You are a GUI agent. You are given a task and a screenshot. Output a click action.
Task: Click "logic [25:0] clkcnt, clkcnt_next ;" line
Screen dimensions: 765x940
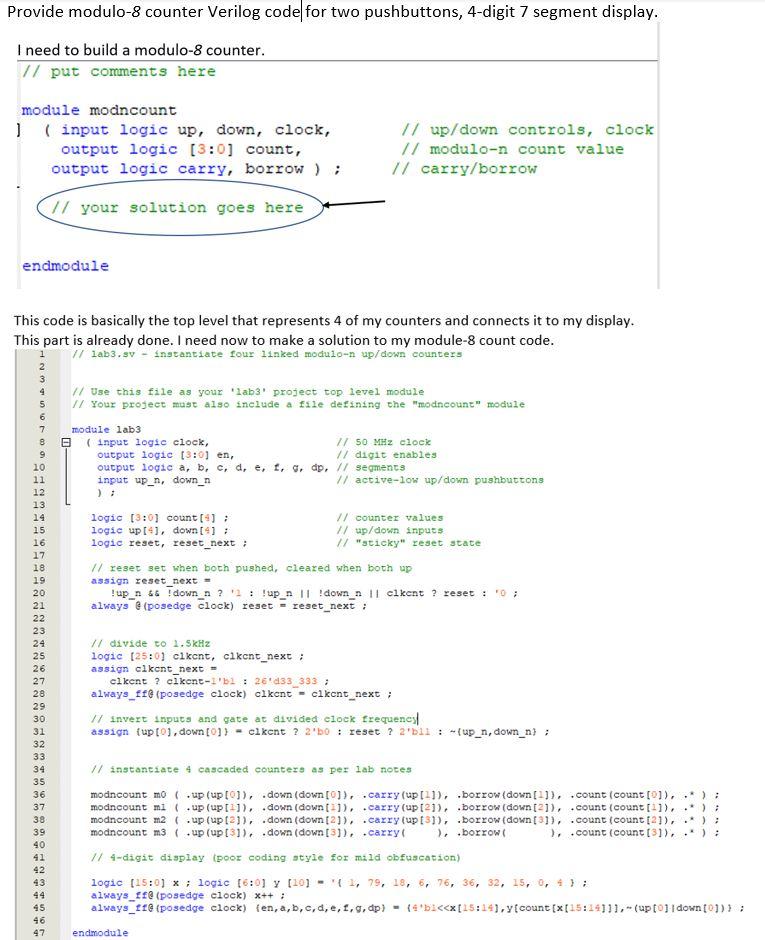pyautogui.click(x=197, y=656)
